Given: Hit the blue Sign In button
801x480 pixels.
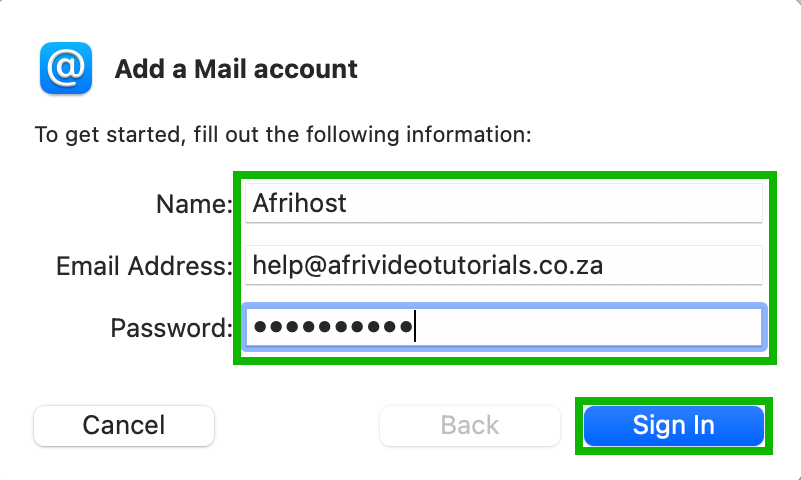Looking at the screenshot, I should (673, 425).
